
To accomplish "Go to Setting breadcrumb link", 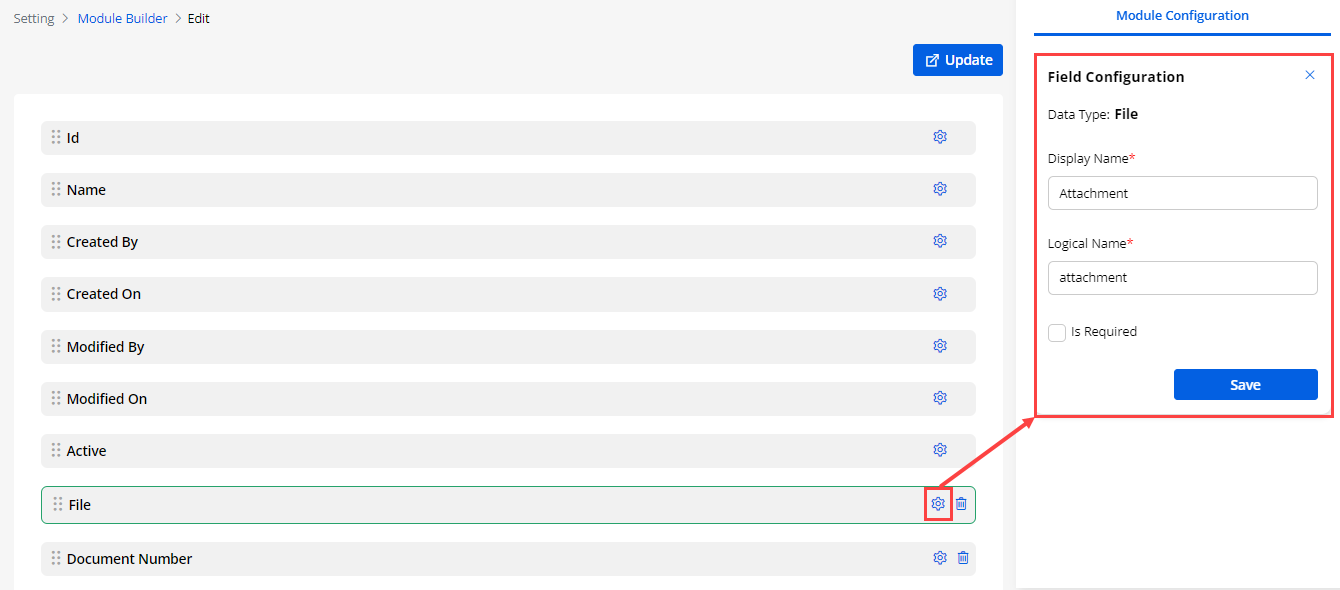I will [x=34, y=19].
